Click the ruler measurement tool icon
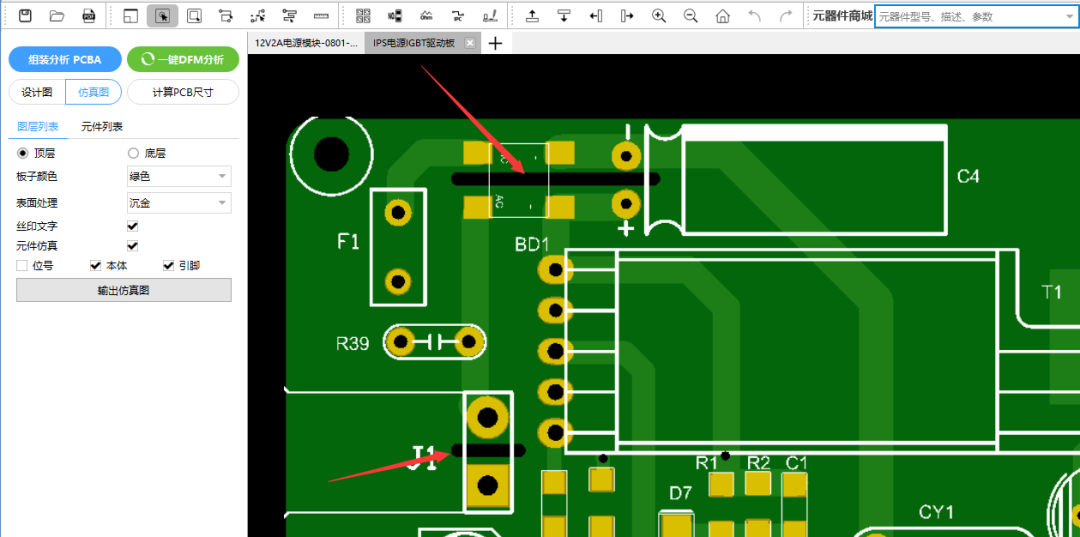Image resolution: width=1080 pixels, height=537 pixels. pos(321,16)
